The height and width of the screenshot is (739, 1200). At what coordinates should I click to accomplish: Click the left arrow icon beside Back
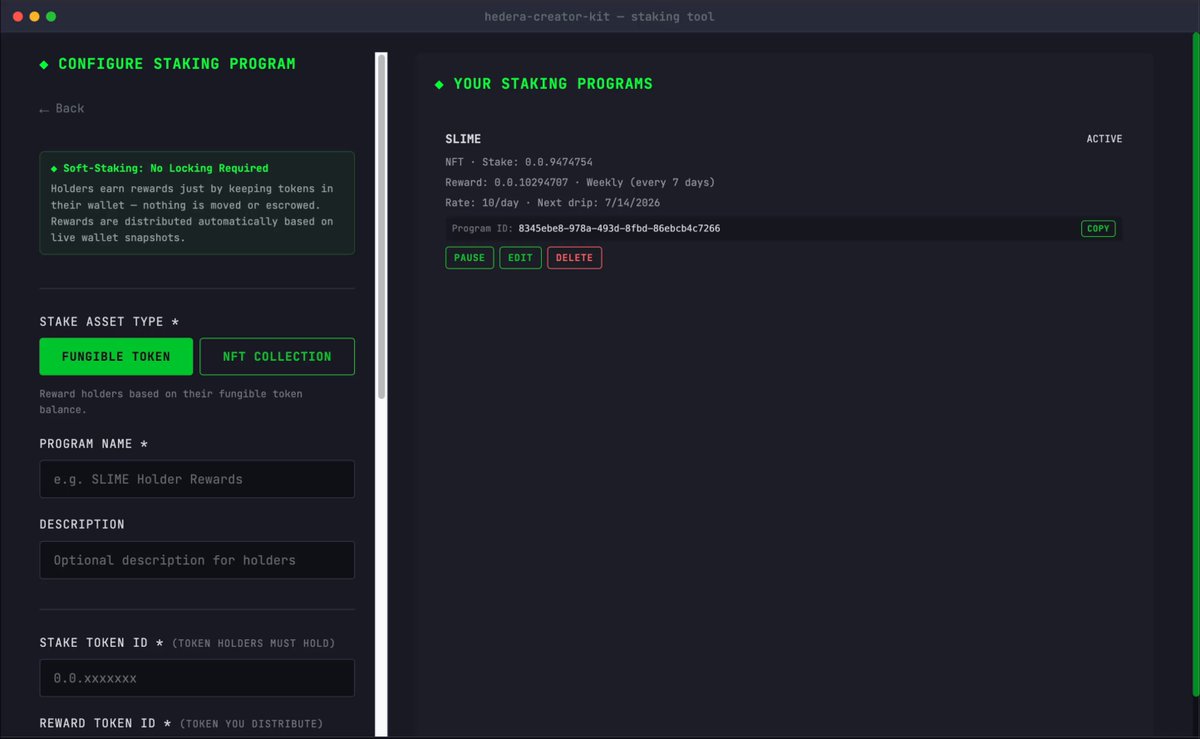[x=44, y=109]
